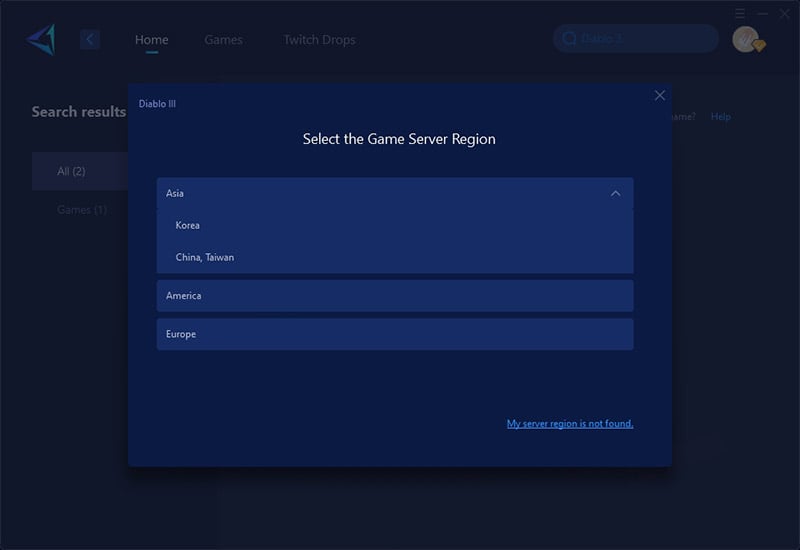Screen dimensions: 800x550
Task: Select the Games (1) filter
Action: point(82,210)
